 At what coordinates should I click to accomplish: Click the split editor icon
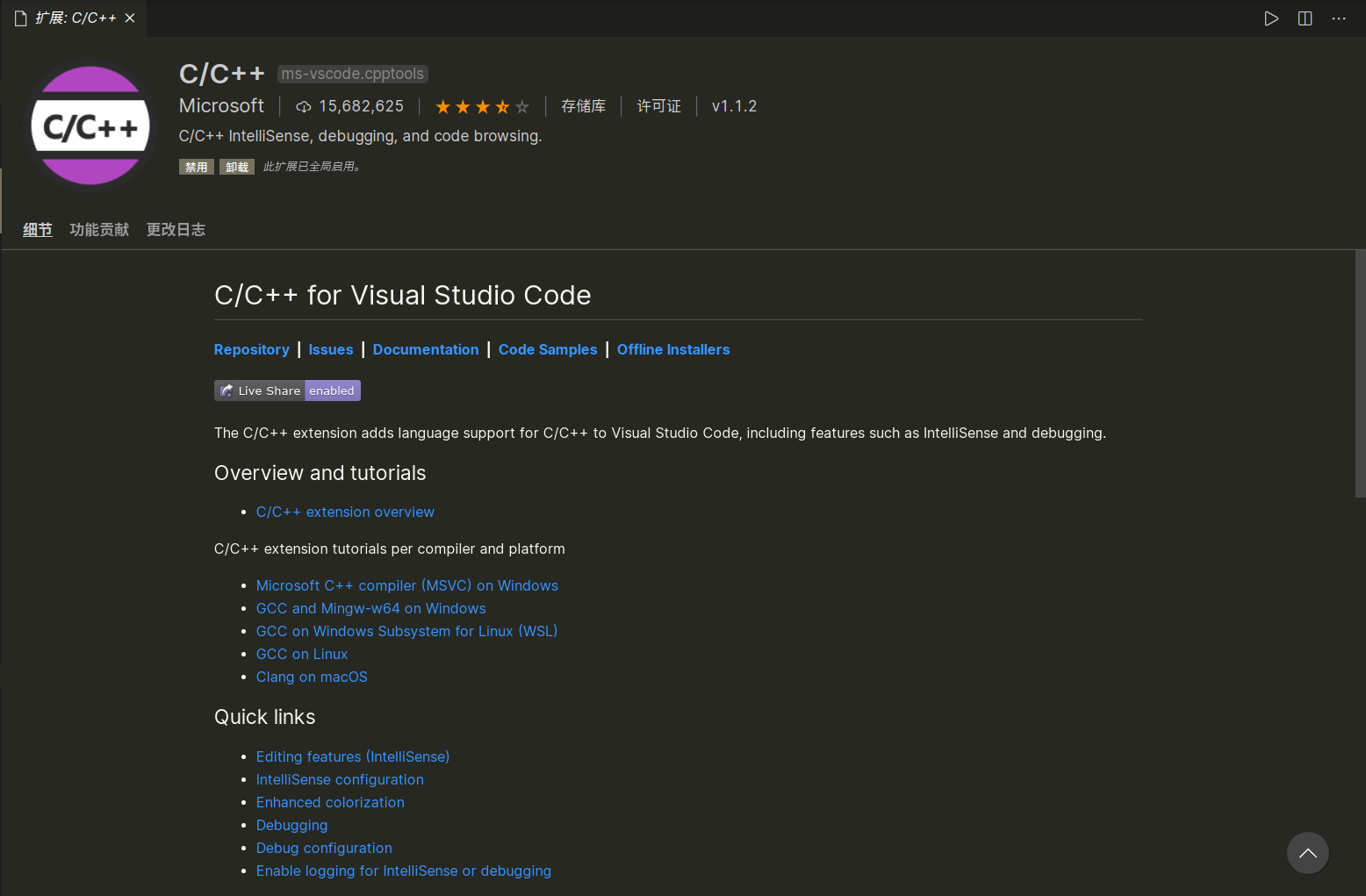pyautogui.click(x=1305, y=18)
